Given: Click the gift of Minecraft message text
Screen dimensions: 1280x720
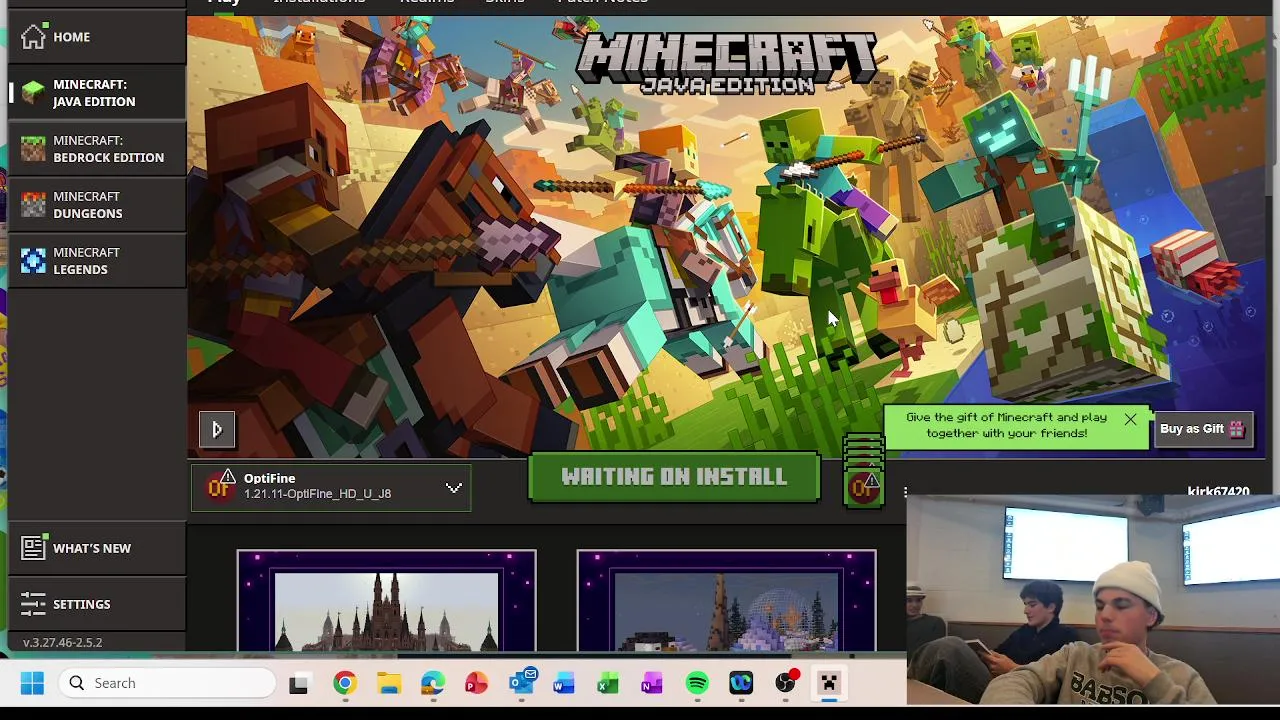Looking at the screenshot, I should click(1006, 425).
